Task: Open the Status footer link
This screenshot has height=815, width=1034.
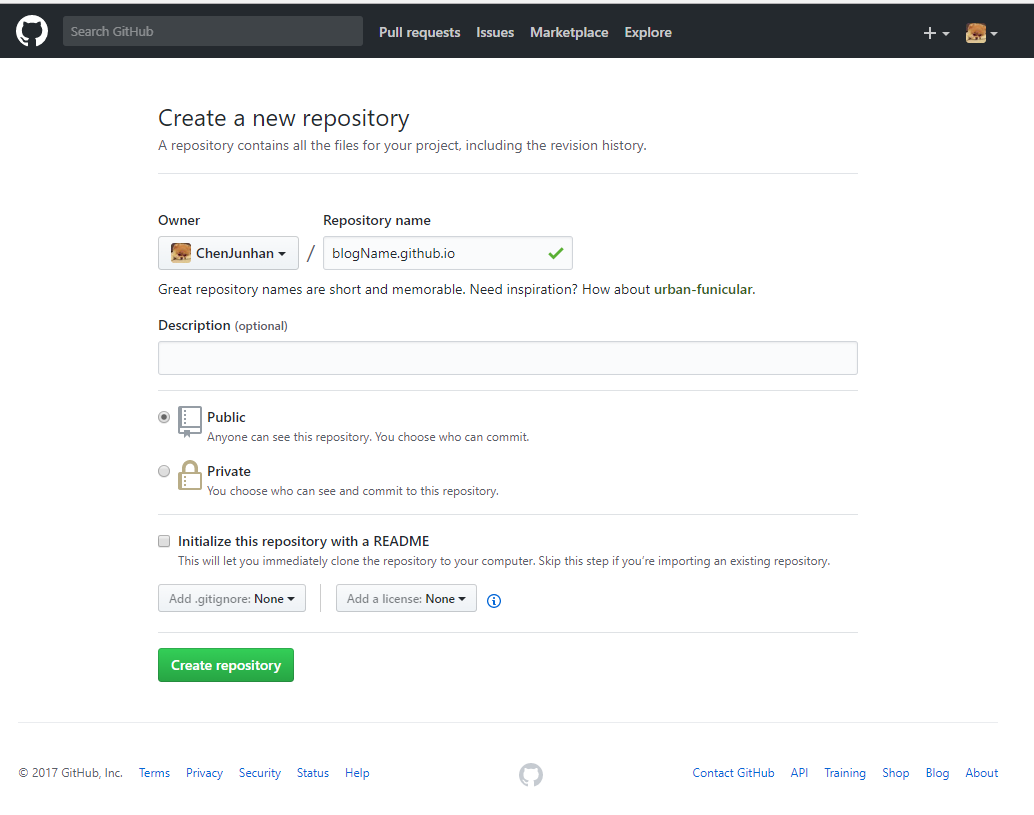Action: pyautogui.click(x=313, y=773)
